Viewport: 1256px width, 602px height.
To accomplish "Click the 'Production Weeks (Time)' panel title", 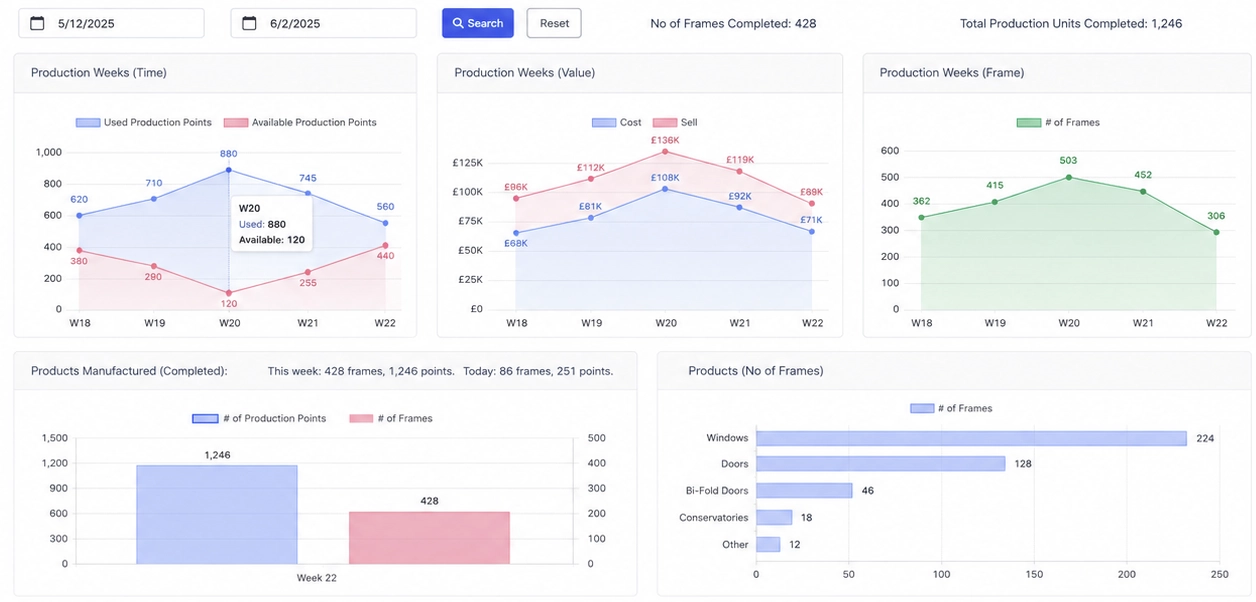I will pos(99,73).
